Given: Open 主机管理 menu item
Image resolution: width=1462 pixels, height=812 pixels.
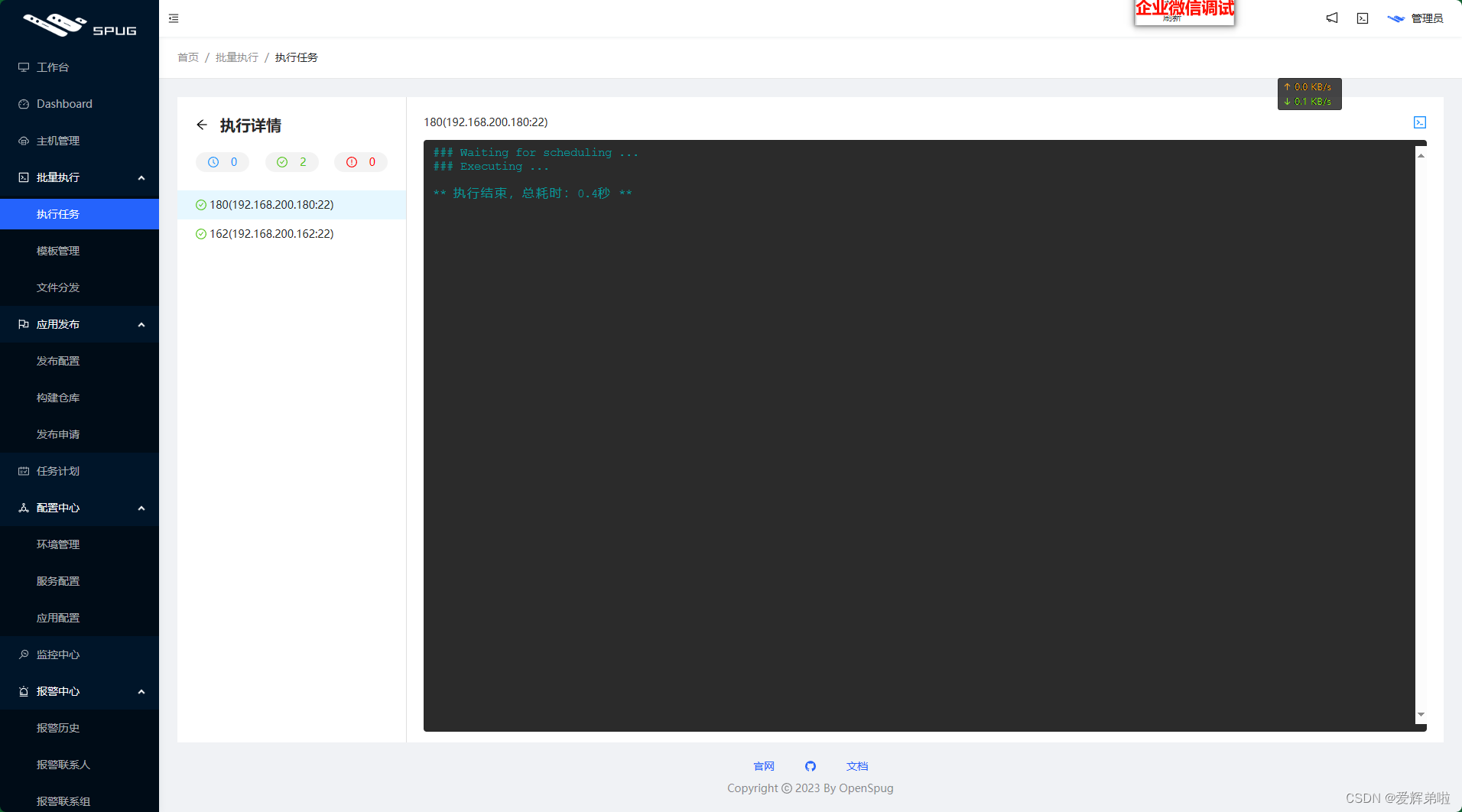Looking at the screenshot, I should click(80, 141).
